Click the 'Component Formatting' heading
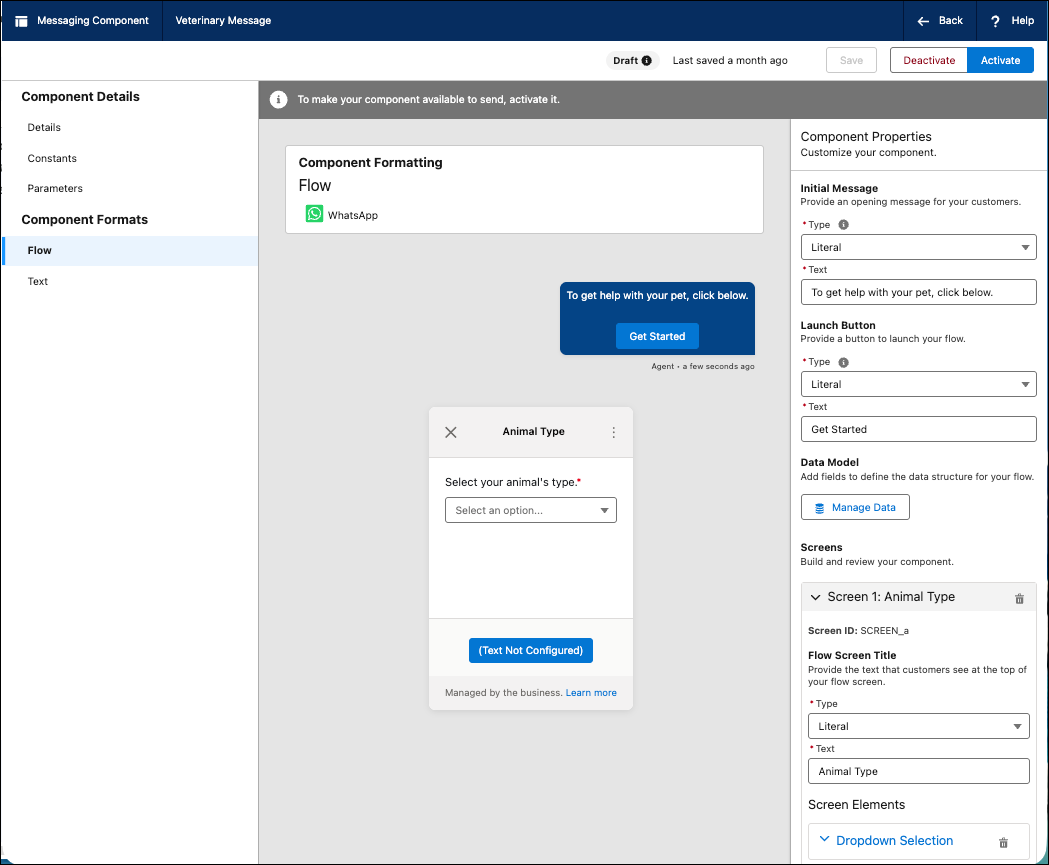The height and width of the screenshot is (865, 1049). pos(370,163)
